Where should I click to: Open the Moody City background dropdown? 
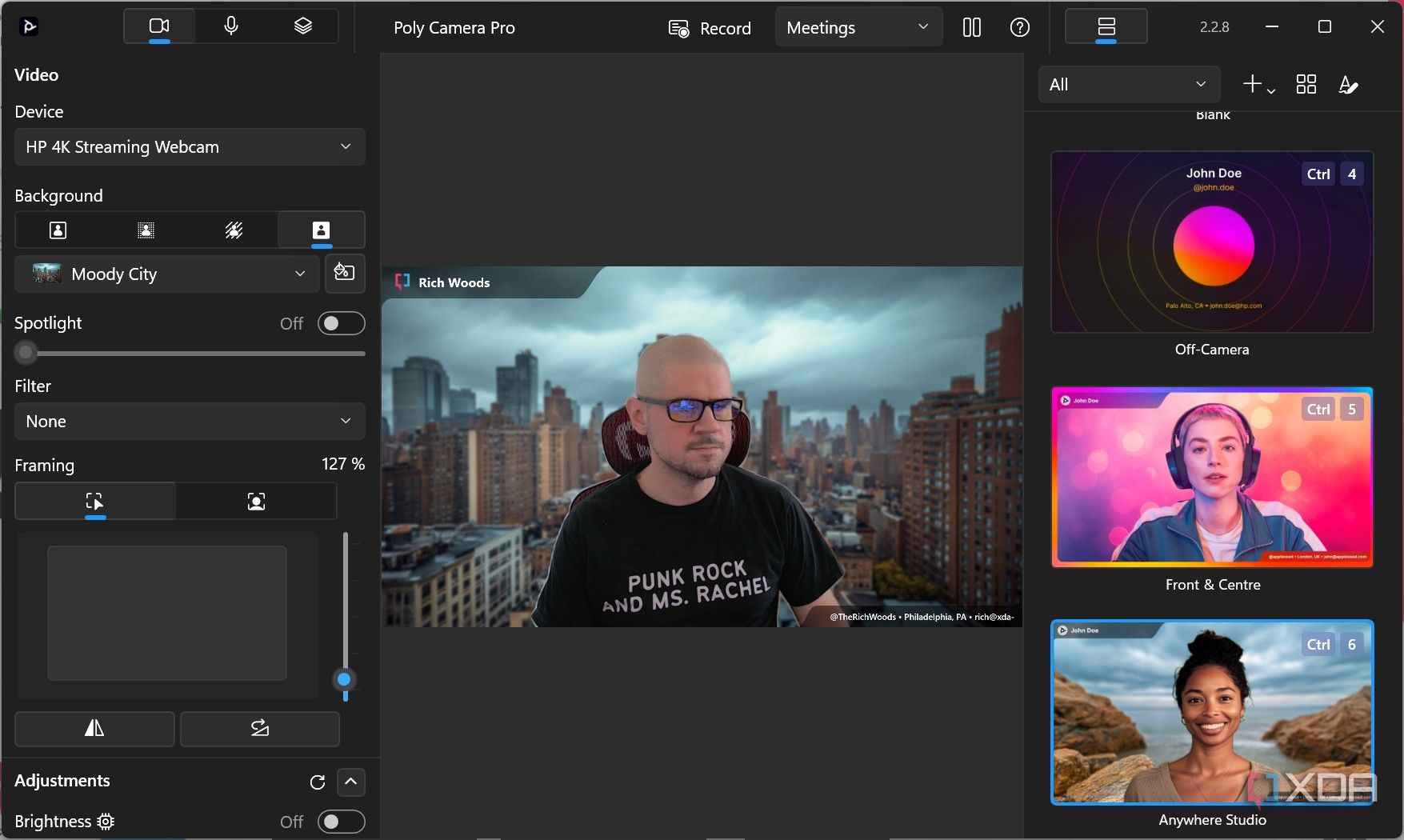point(167,274)
